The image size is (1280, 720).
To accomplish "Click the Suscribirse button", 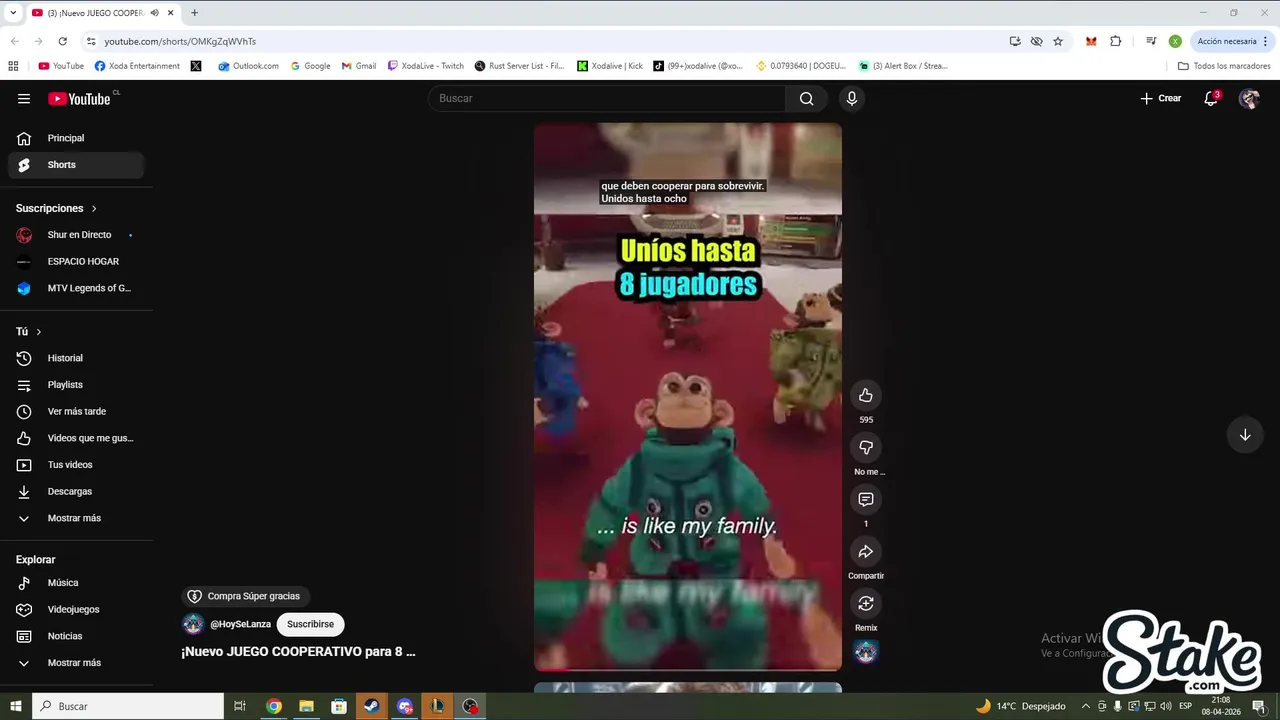I will coord(310,624).
